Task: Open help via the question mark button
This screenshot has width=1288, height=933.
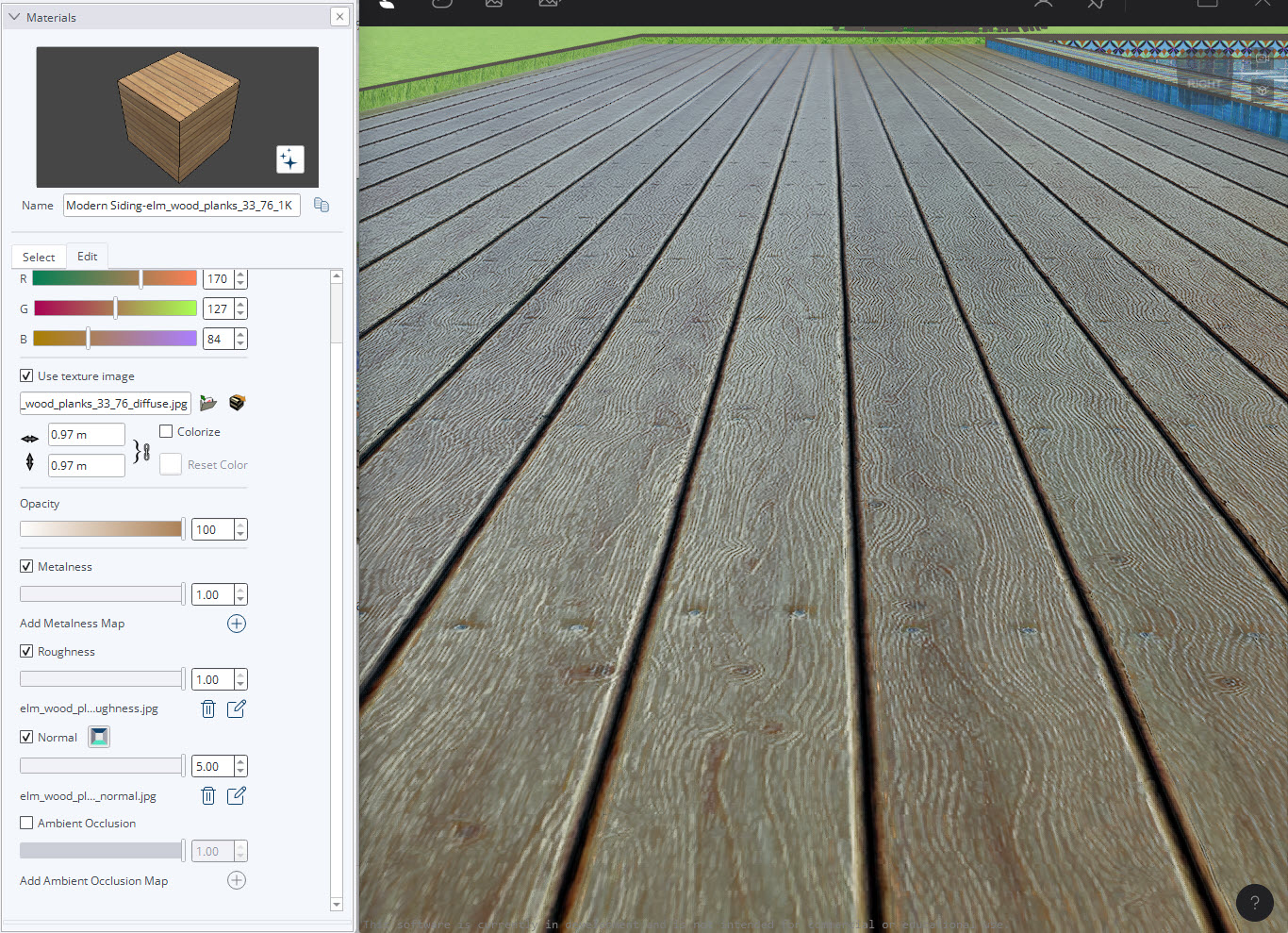Action: point(1254,903)
